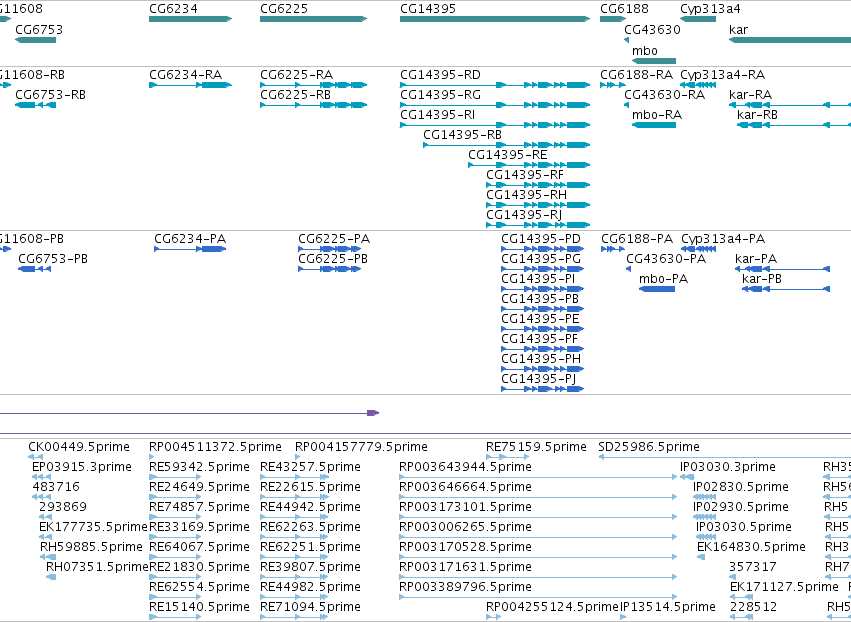Click protein CG14395-PE
851x622 pixels.
[x=540, y=319]
